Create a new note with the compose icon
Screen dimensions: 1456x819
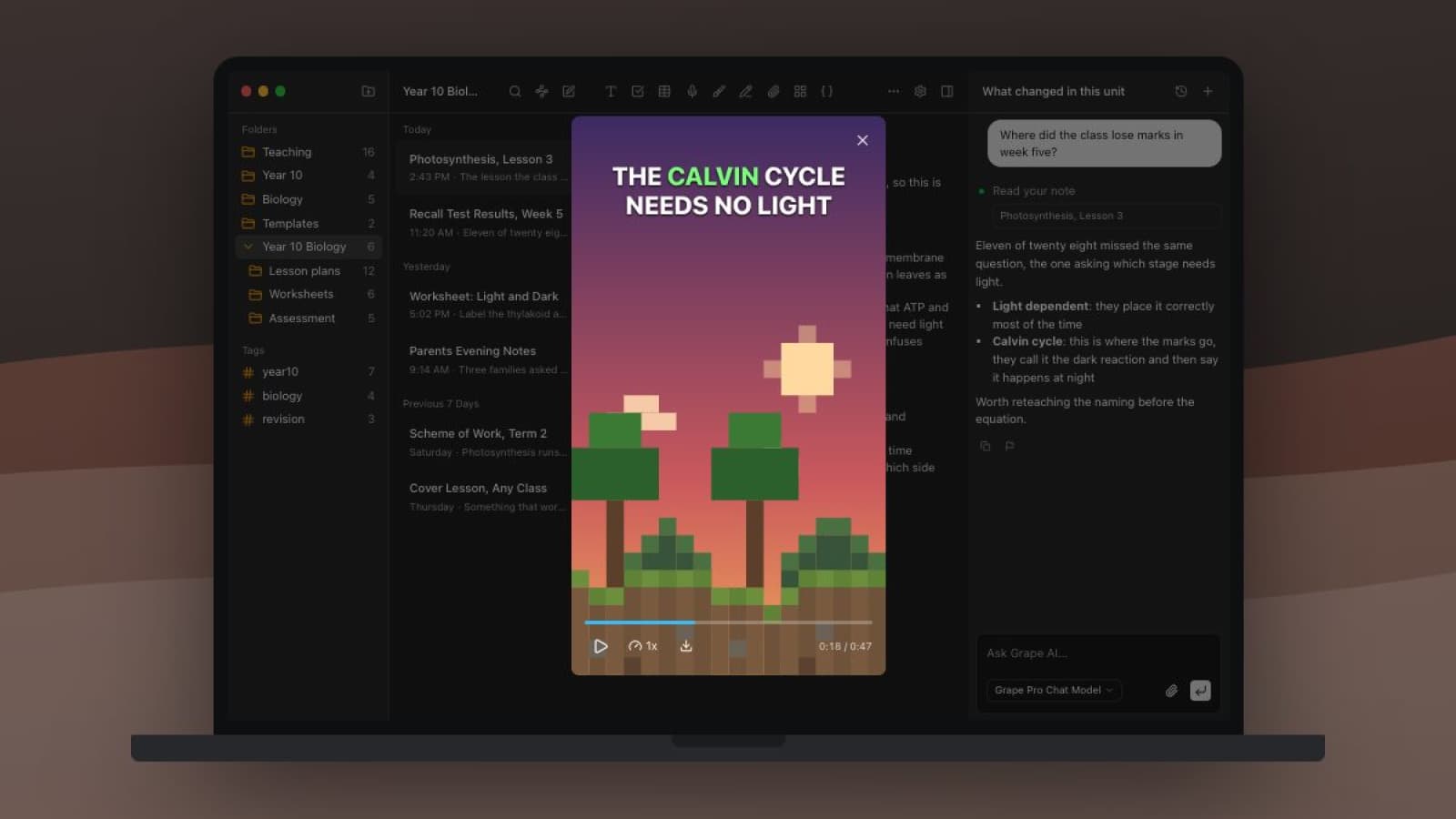point(569,91)
